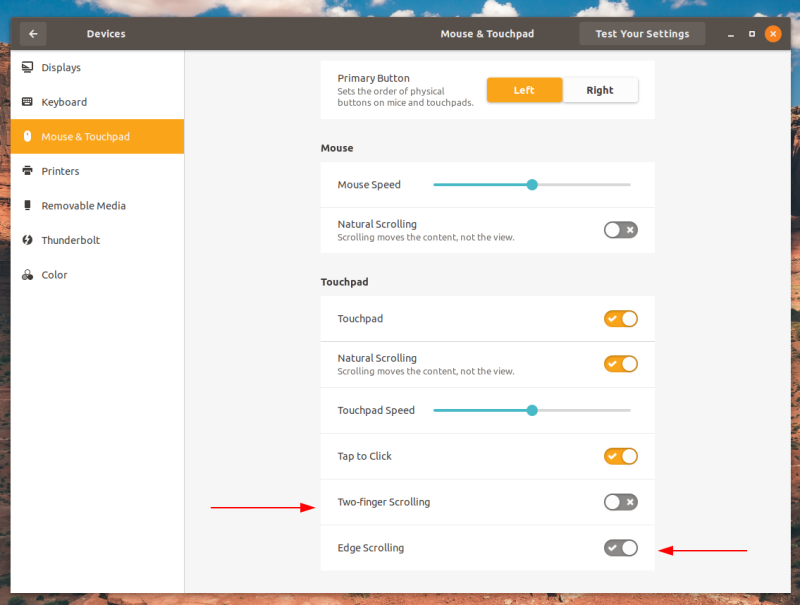The image size is (800, 605).
Task: Disable Tap to Click switch
Action: point(620,456)
